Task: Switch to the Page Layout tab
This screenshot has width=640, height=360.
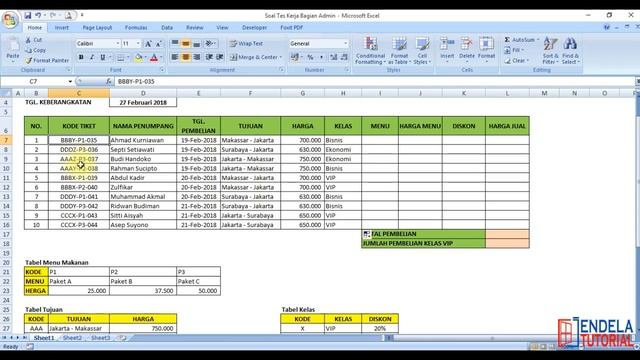Action: (97, 28)
